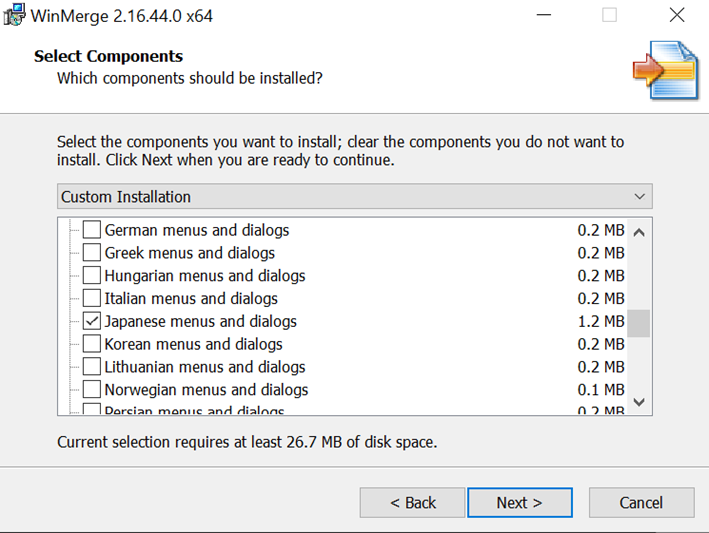Uncheck Japanese menus and dialogs
This screenshot has width=709, height=533.
coord(92,321)
